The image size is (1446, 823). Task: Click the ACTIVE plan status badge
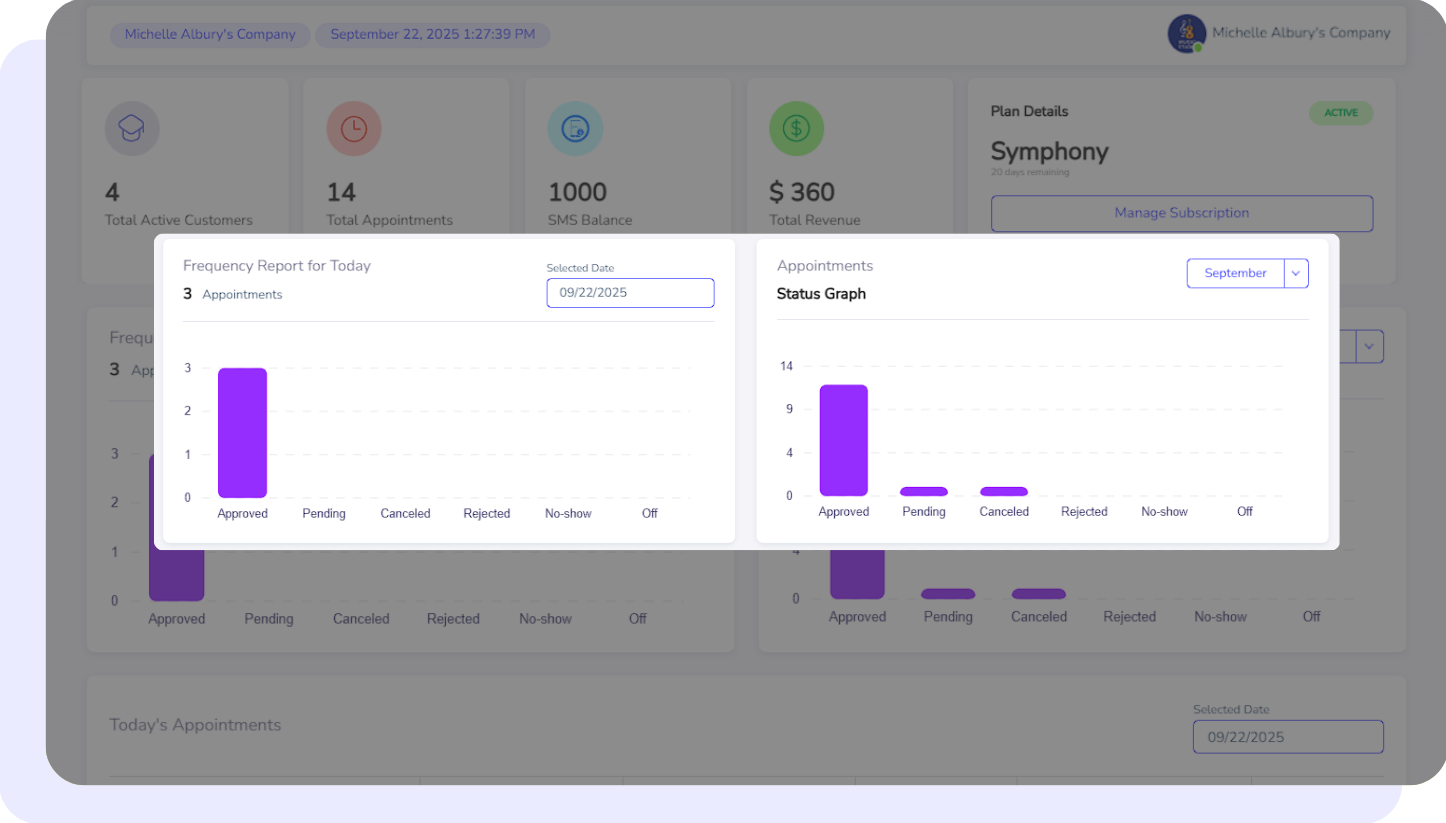click(x=1340, y=113)
